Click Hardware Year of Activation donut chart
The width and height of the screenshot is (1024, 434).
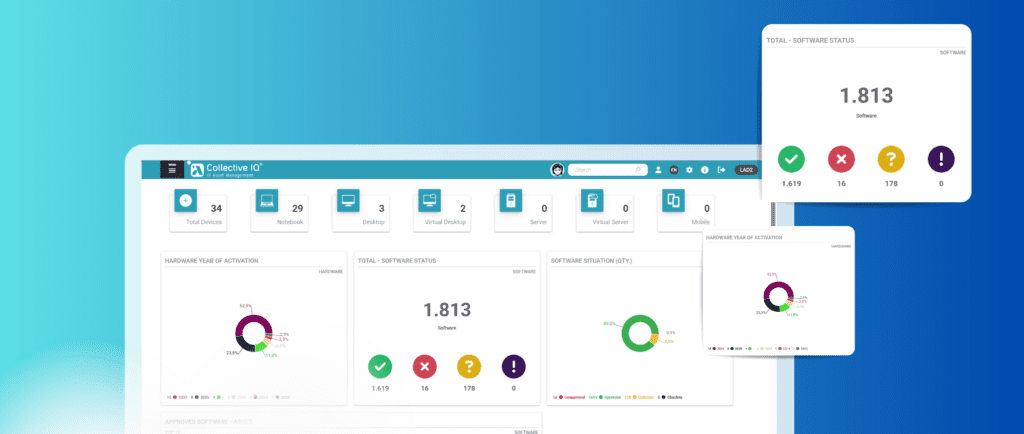pyautogui.click(x=253, y=333)
